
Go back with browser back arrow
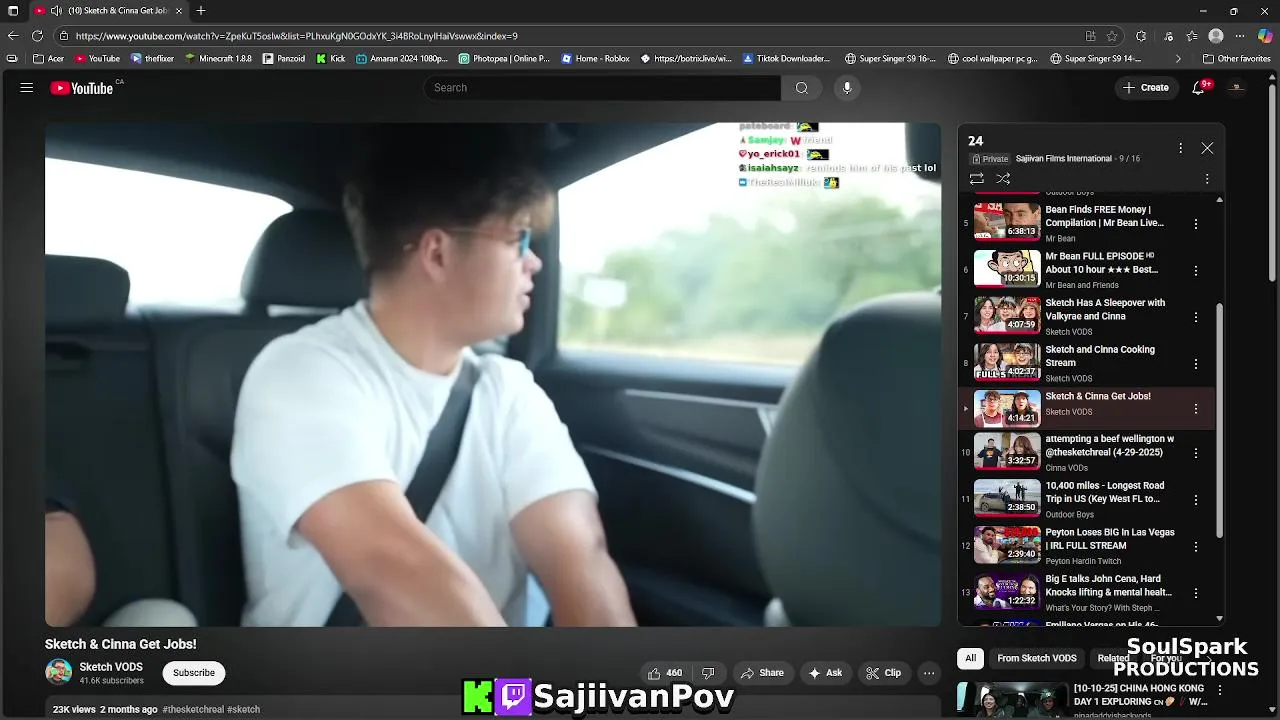point(13,36)
